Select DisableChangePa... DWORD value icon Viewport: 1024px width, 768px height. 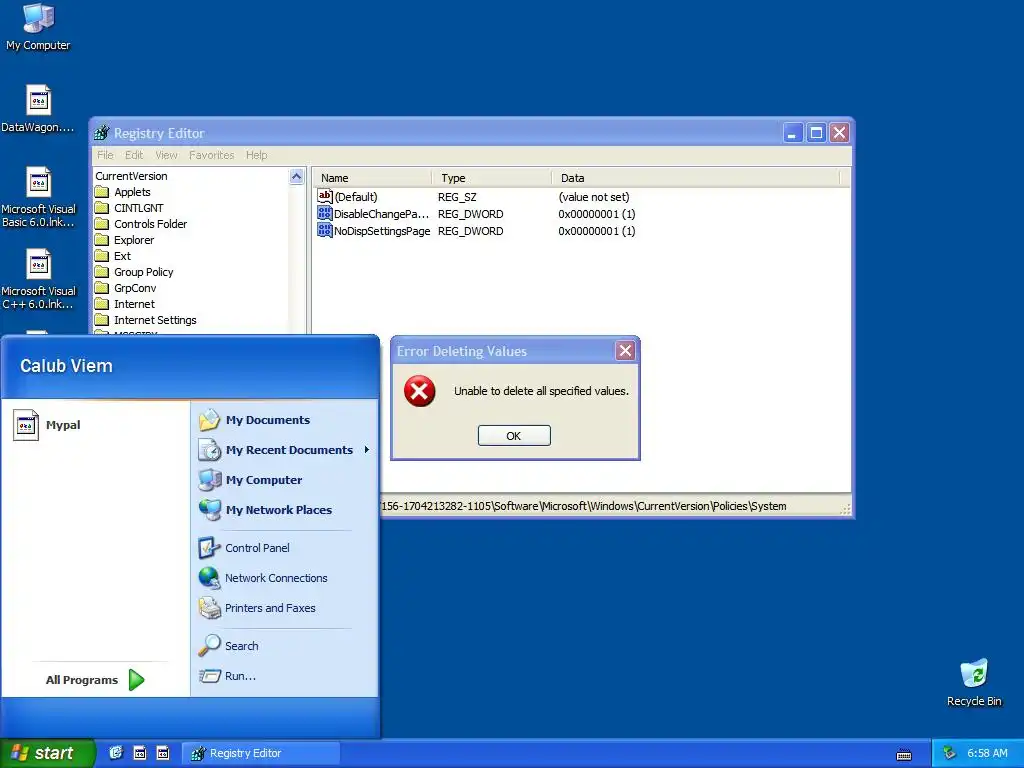[325, 214]
